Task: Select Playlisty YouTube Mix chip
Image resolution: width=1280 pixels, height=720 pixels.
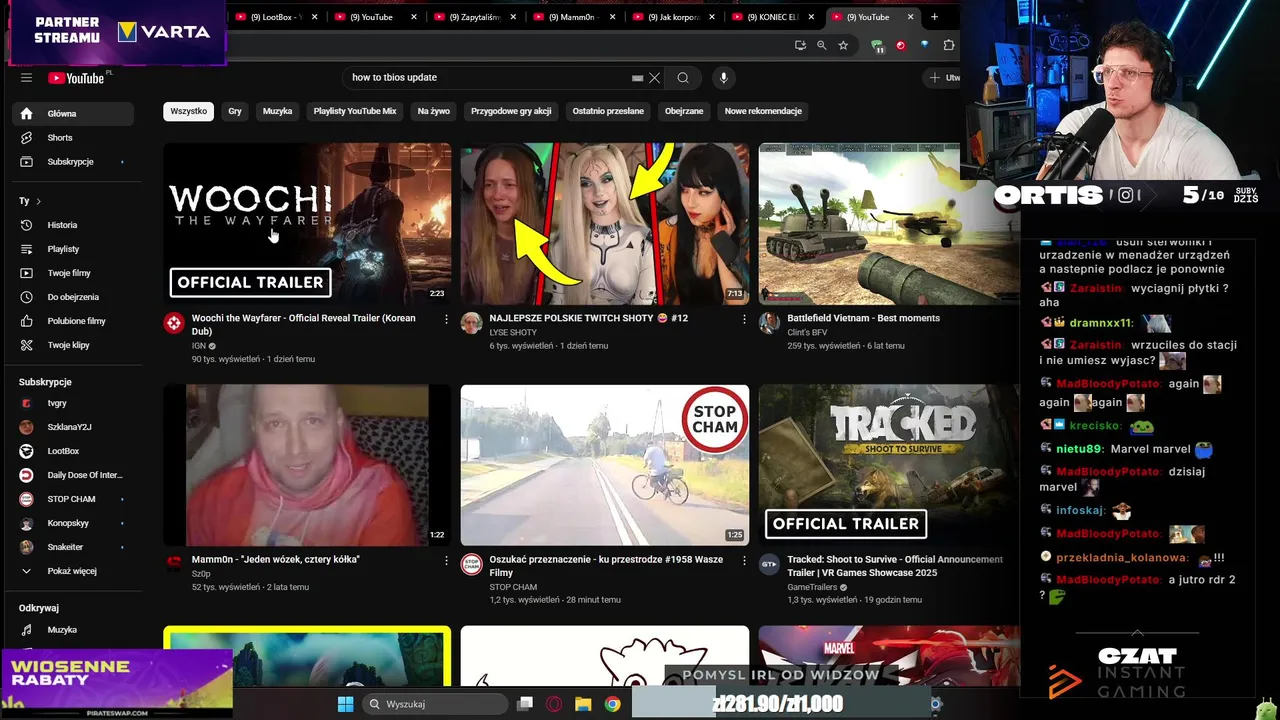Action: [355, 111]
